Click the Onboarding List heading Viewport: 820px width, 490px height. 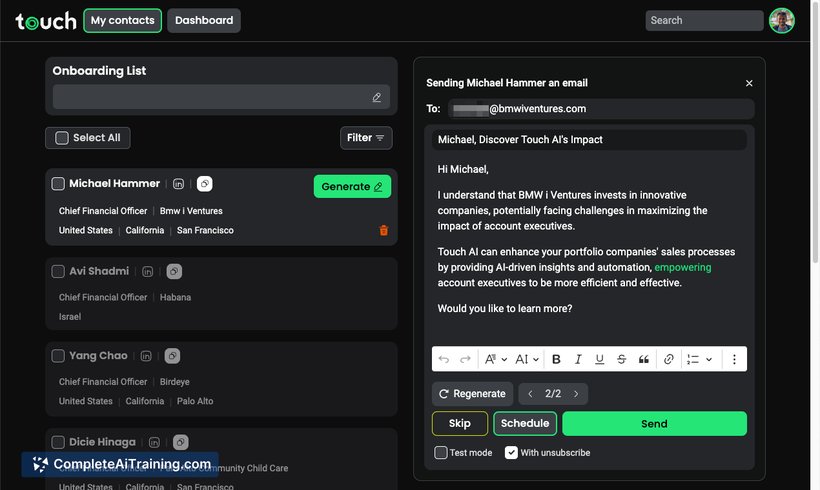(99, 71)
